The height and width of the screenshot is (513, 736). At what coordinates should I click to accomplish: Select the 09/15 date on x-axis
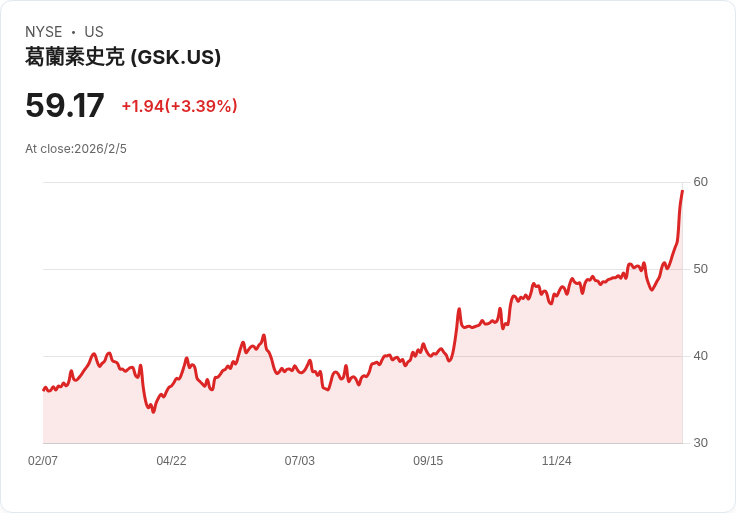[427, 461]
